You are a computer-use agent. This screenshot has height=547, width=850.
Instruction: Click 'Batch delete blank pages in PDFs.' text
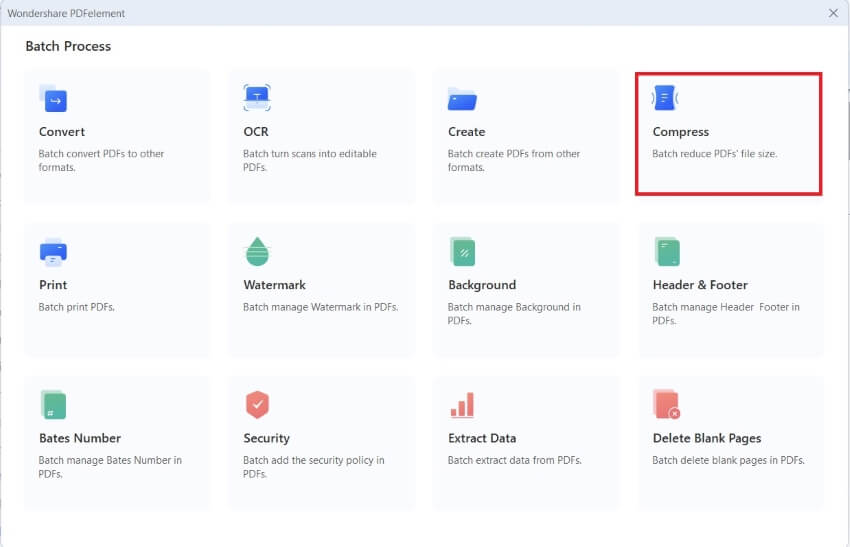[728, 460]
